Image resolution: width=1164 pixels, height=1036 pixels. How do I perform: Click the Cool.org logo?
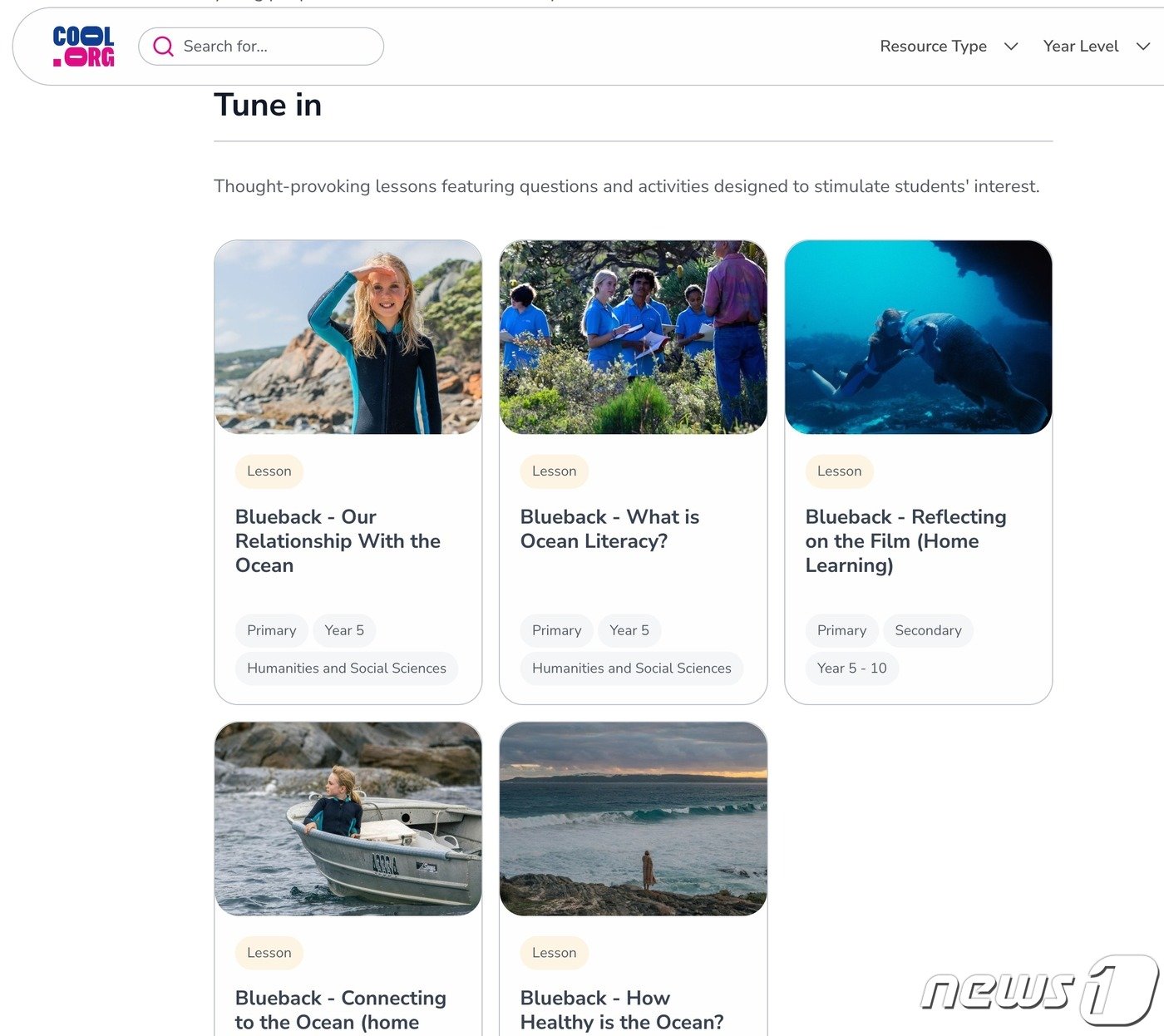tap(83, 47)
